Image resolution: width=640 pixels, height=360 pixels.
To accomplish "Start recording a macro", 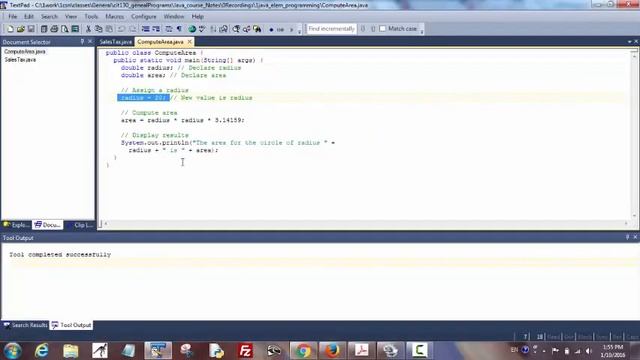I will [x=271, y=29].
